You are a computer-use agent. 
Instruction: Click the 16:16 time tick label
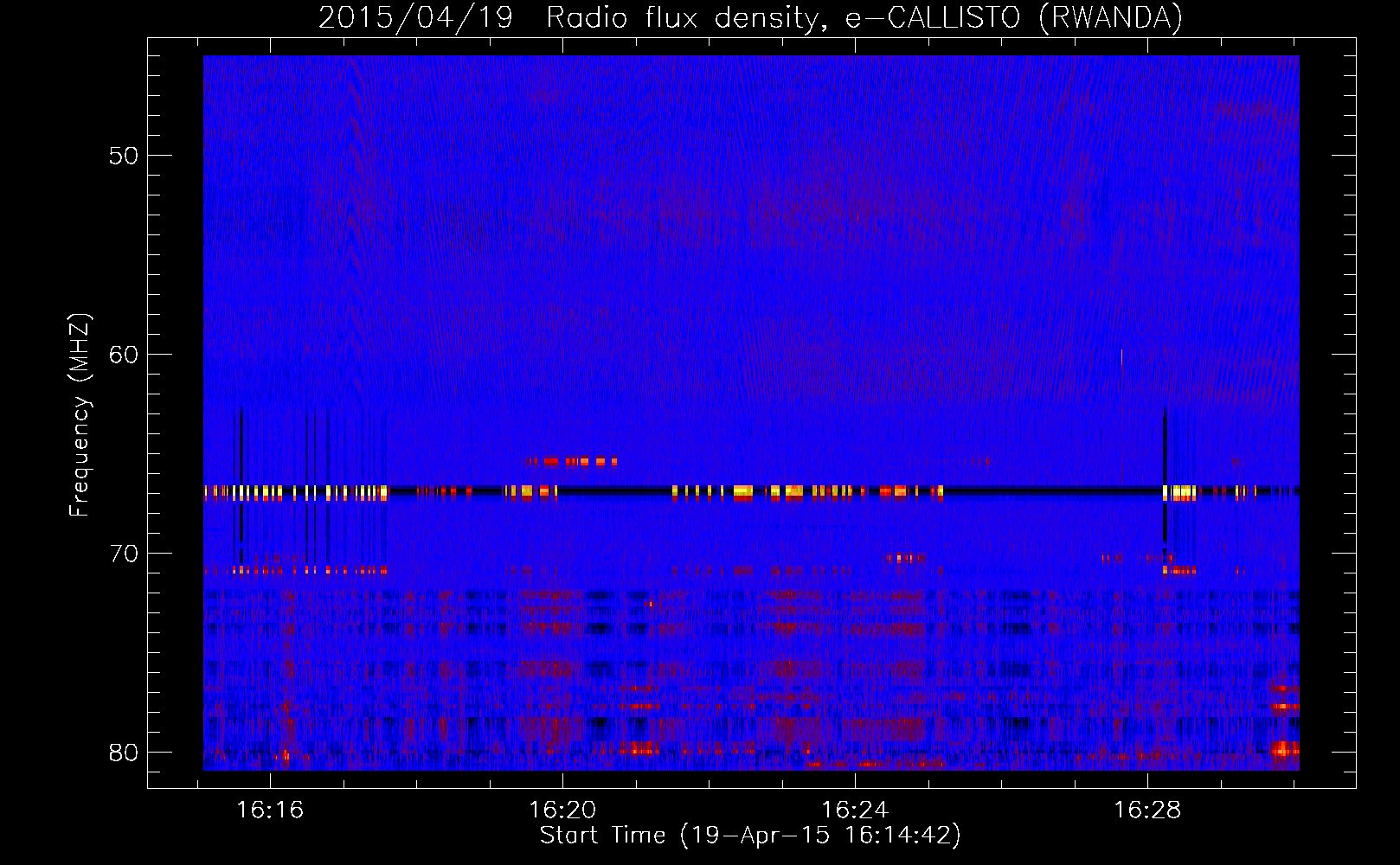click(271, 811)
